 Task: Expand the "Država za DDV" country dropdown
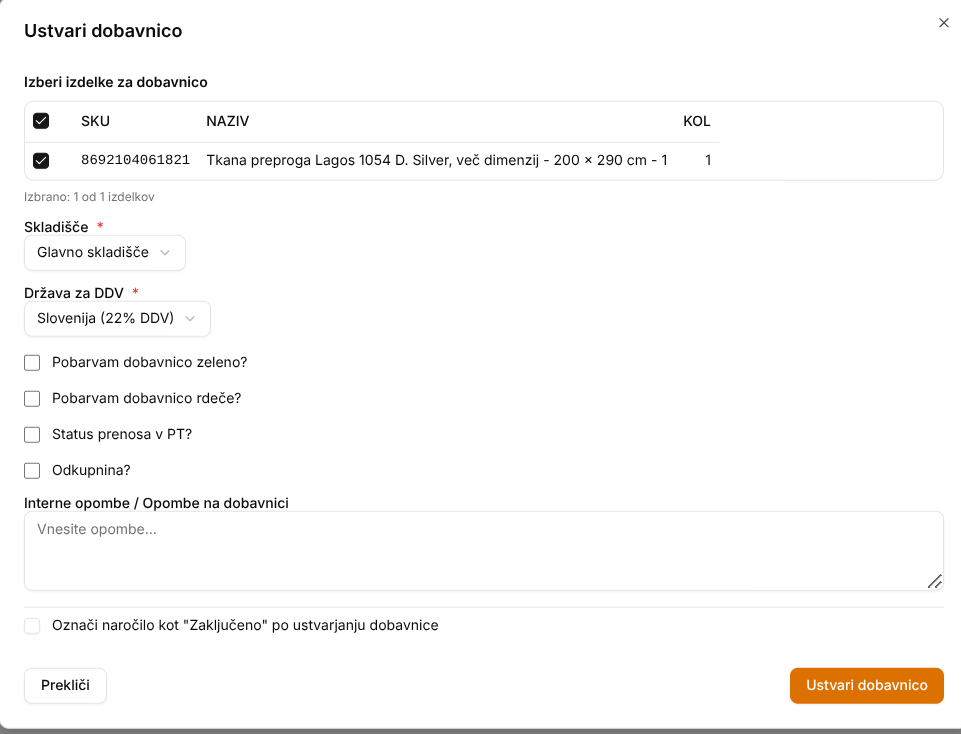point(117,318)
